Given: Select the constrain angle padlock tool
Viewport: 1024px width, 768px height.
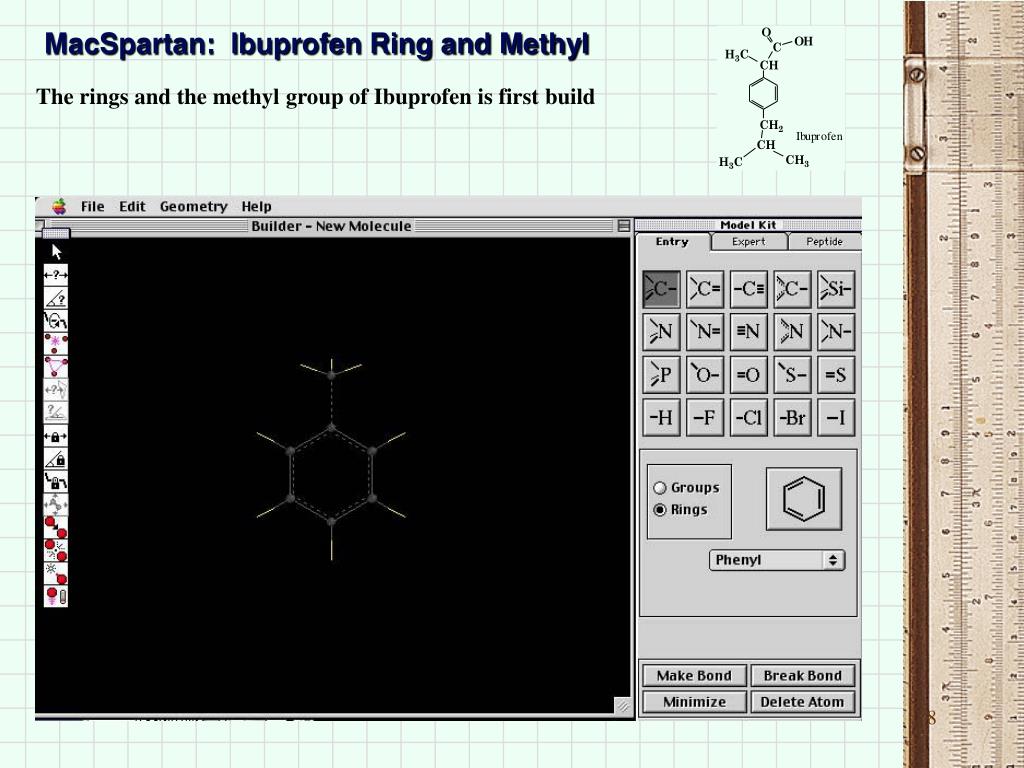Looking at the screenshot, I should tap(56, 459).
